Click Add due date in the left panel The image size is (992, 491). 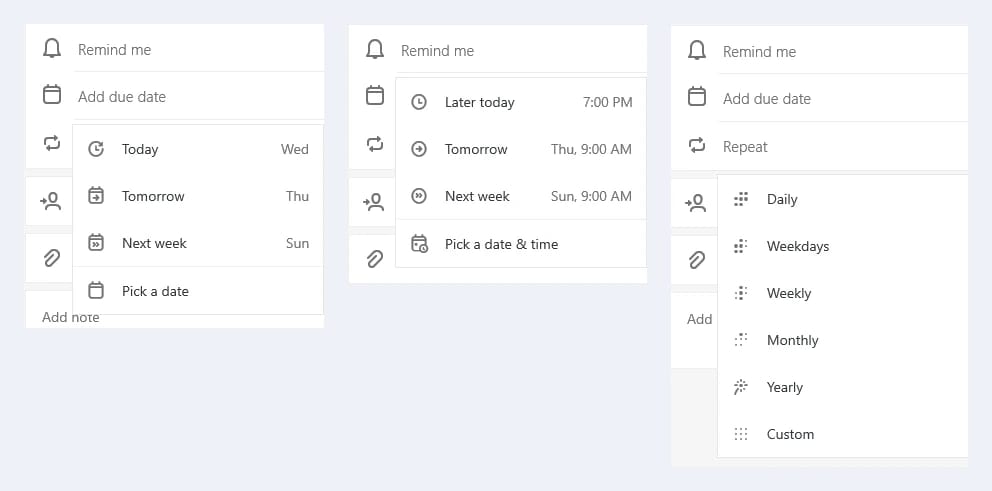pyautogui.click(x=122, y=97)
